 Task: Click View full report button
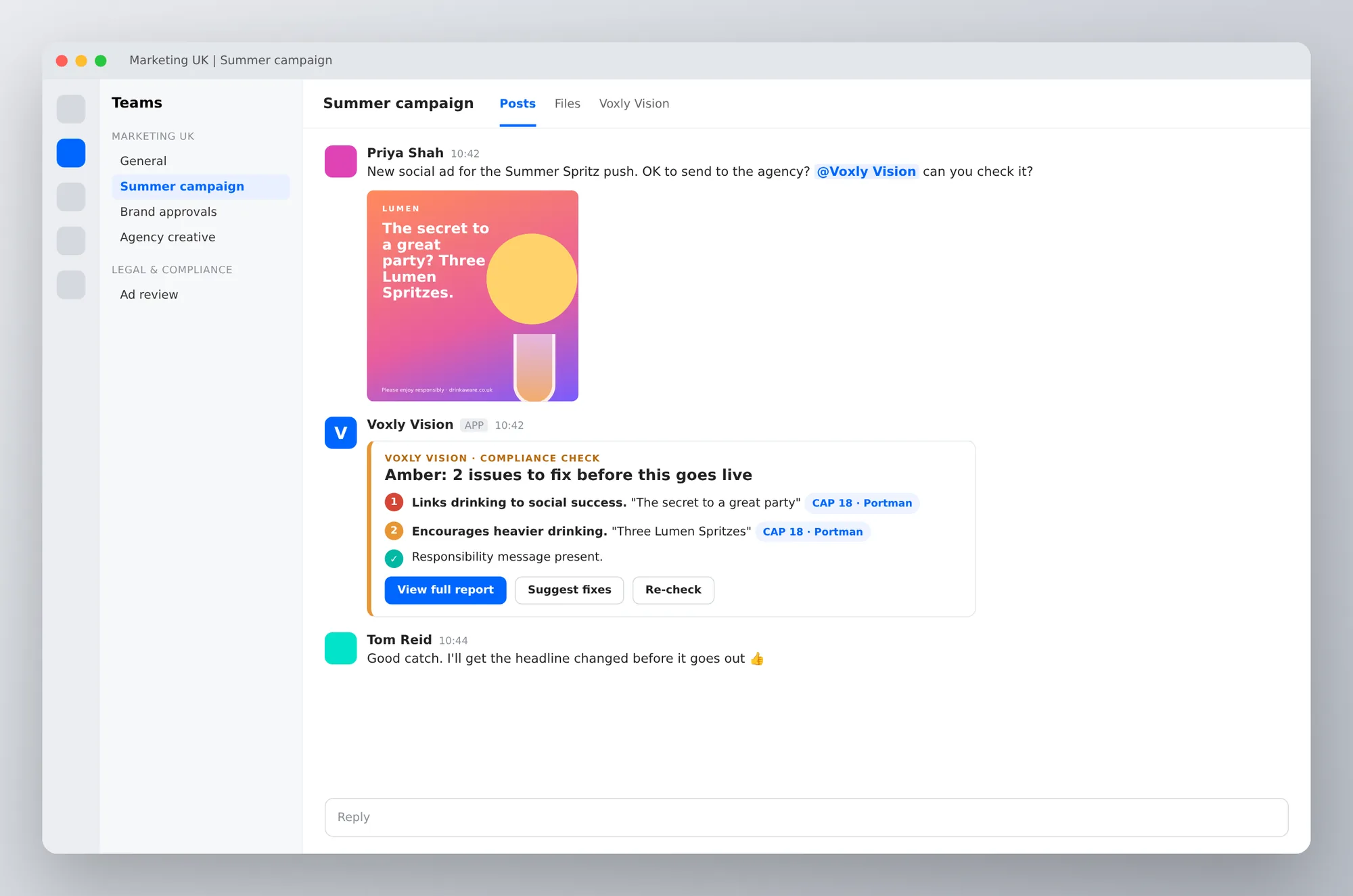point(445,590)
